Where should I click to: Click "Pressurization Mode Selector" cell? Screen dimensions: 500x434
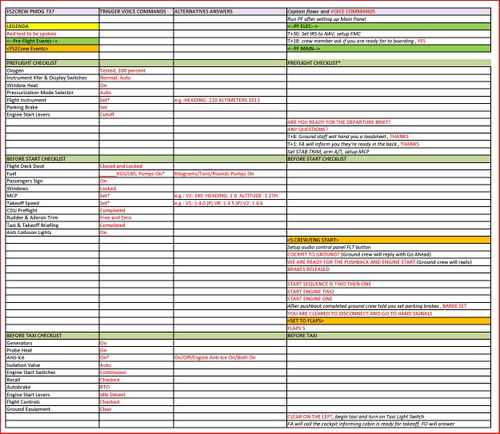coord(52,92)
